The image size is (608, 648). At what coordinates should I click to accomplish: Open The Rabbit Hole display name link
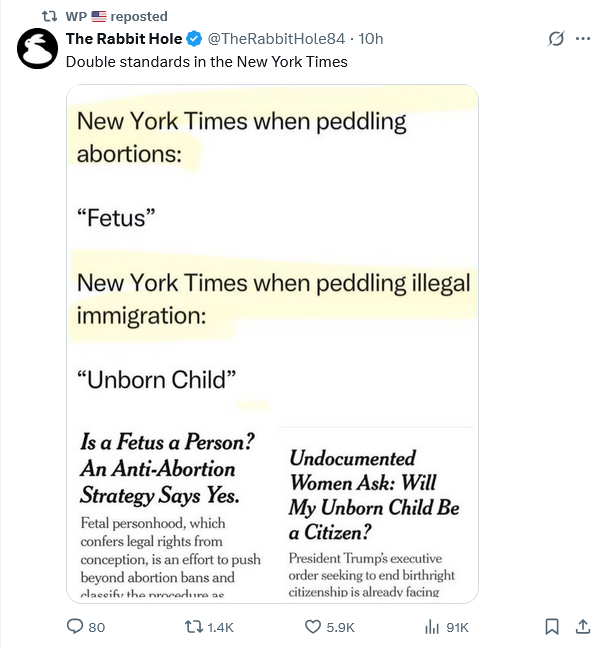coord(124,39)
